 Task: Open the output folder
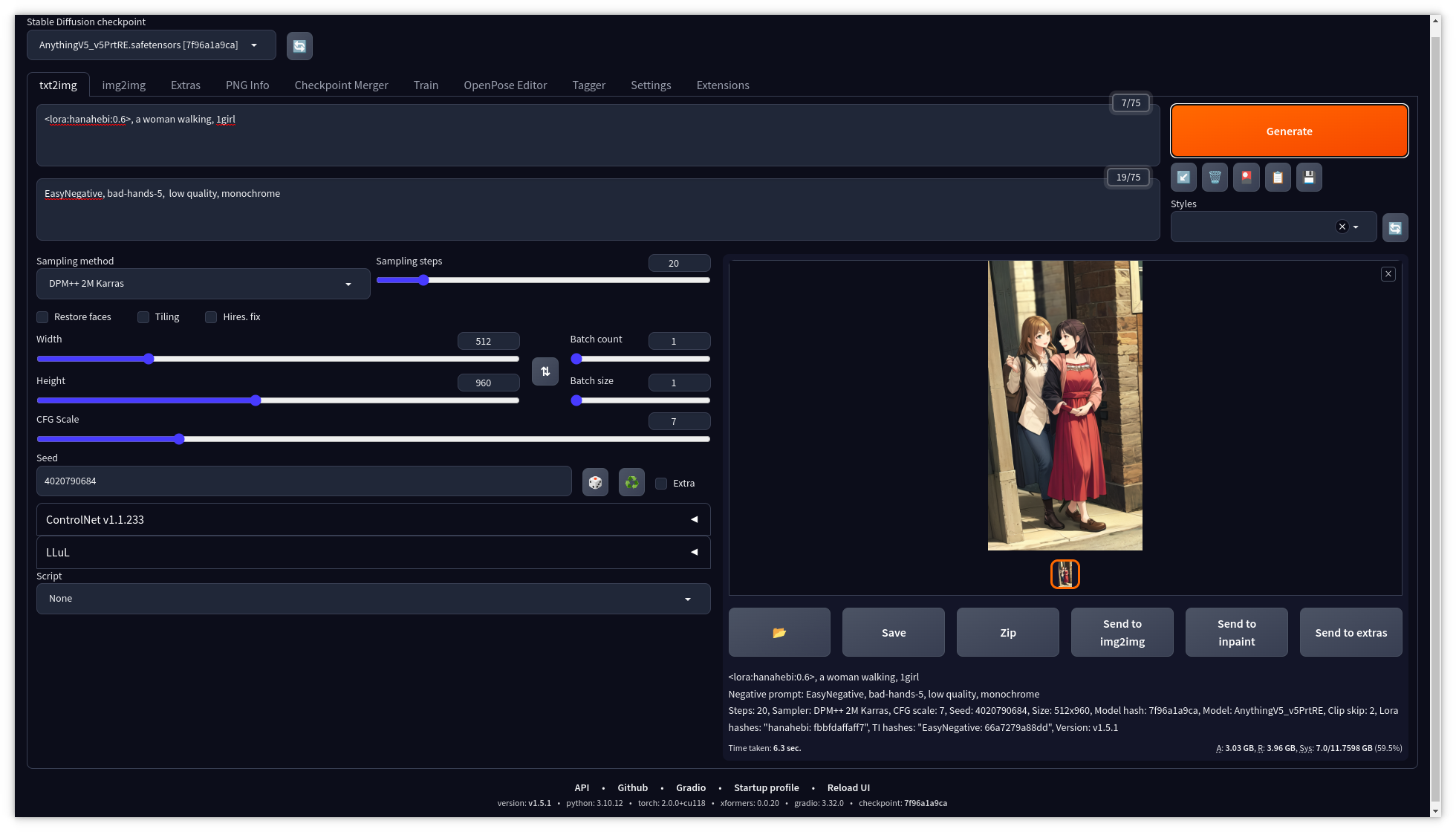(779, 632)
